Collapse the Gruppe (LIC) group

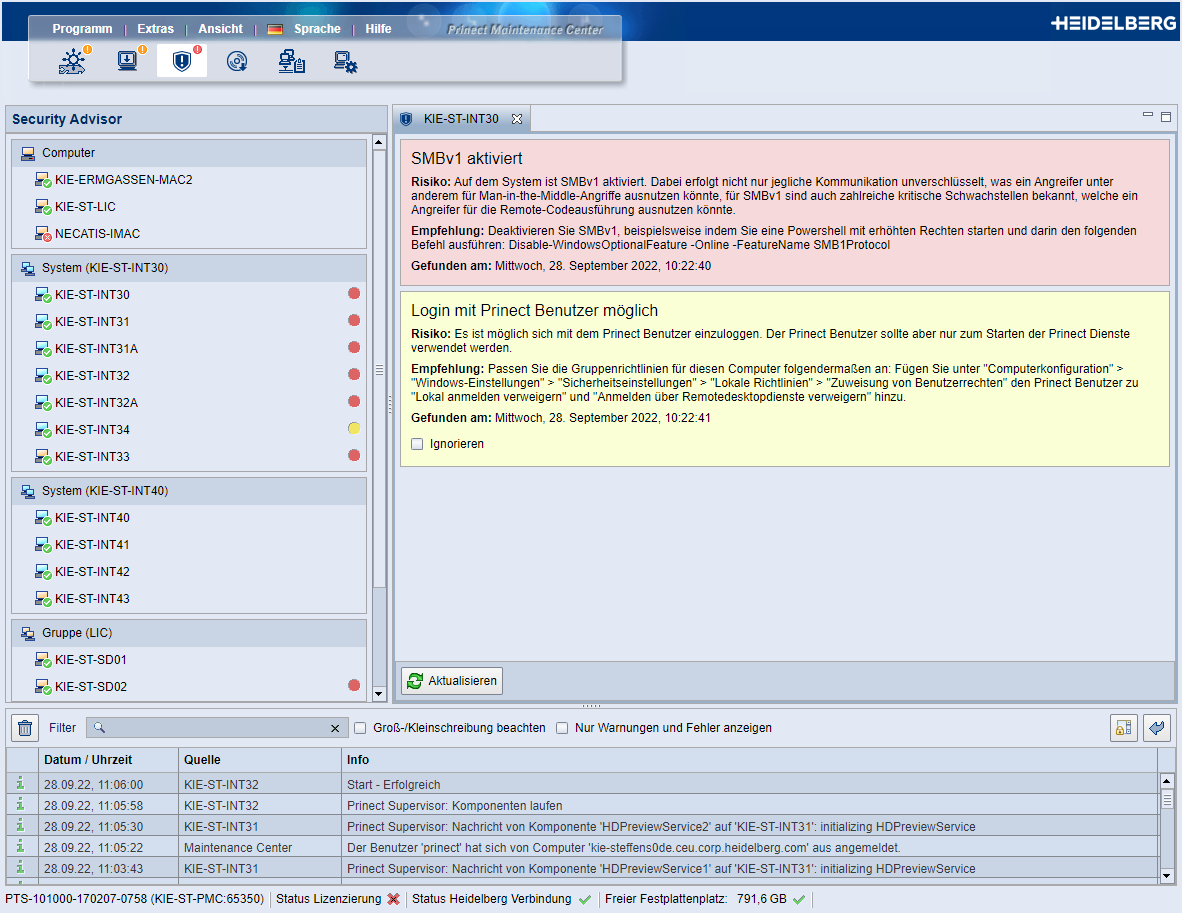point(188,633)
